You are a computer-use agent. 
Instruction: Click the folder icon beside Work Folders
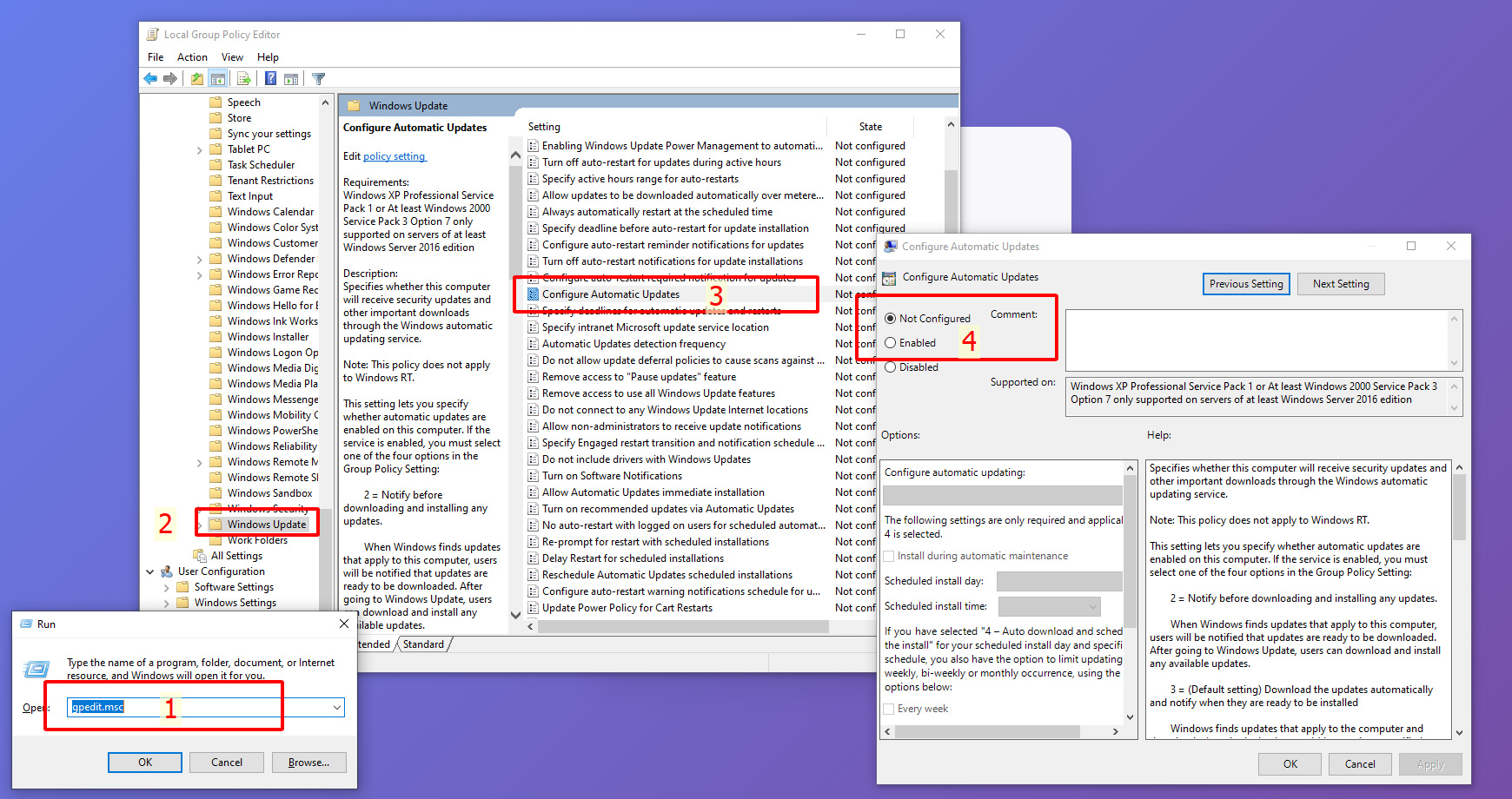click(x=216, y=540)
